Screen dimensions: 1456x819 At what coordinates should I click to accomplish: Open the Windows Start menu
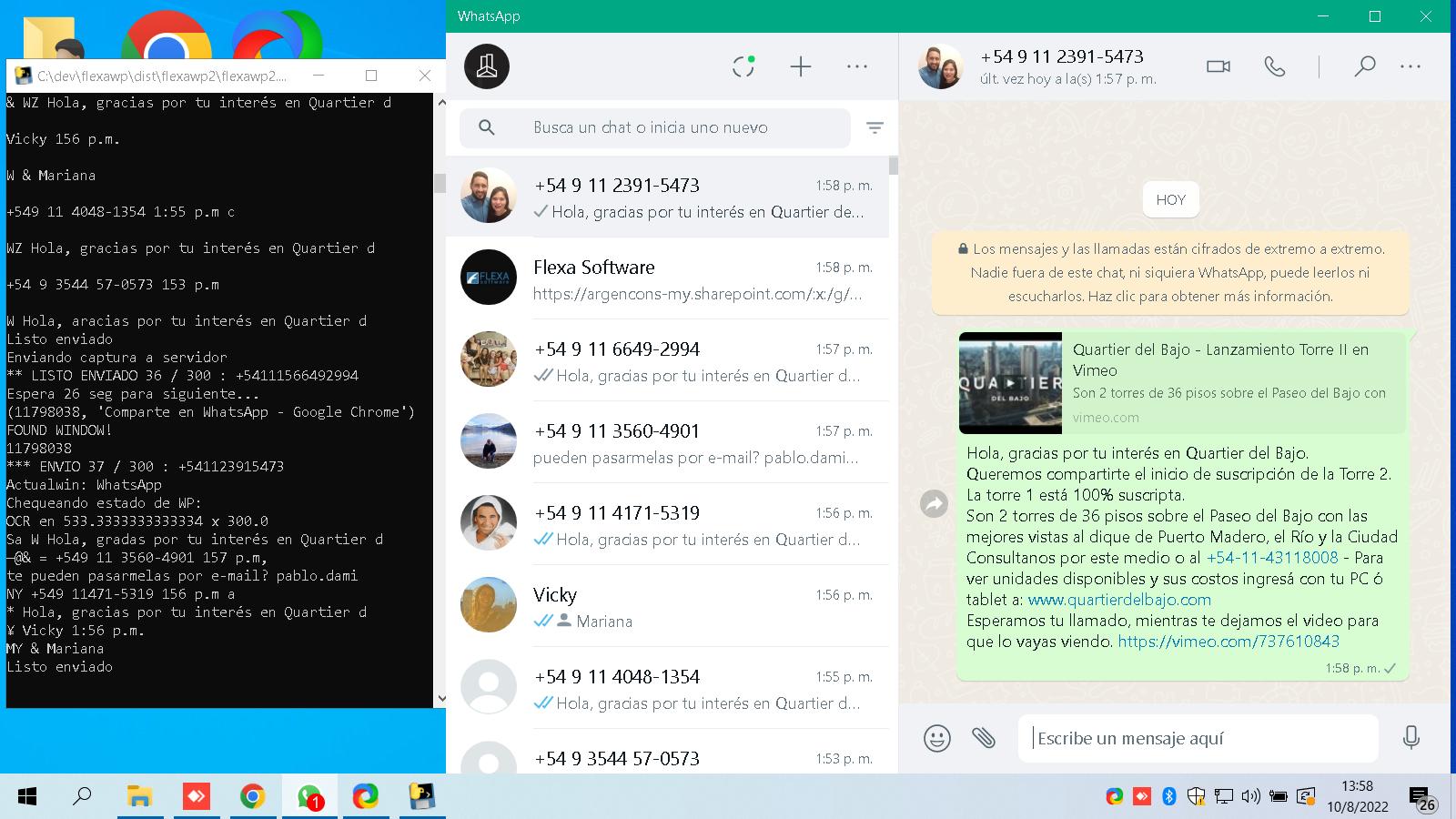[27, 797]
